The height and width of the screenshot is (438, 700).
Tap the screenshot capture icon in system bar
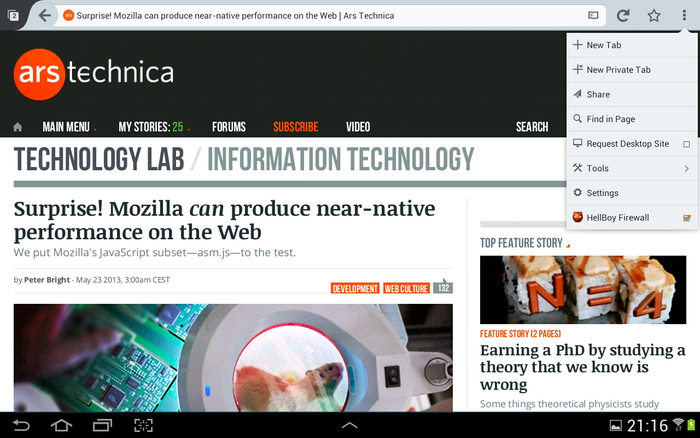coord(143,425)
